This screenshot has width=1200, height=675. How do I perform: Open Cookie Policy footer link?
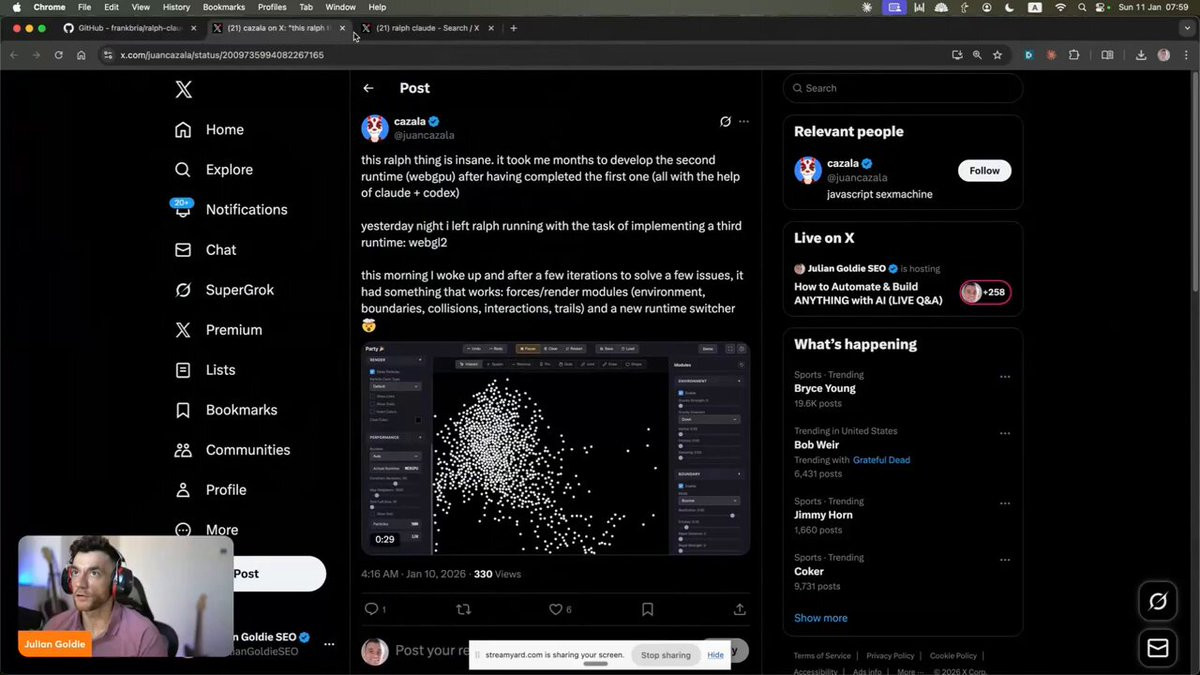pyautogui.click(x=953, y=656)
